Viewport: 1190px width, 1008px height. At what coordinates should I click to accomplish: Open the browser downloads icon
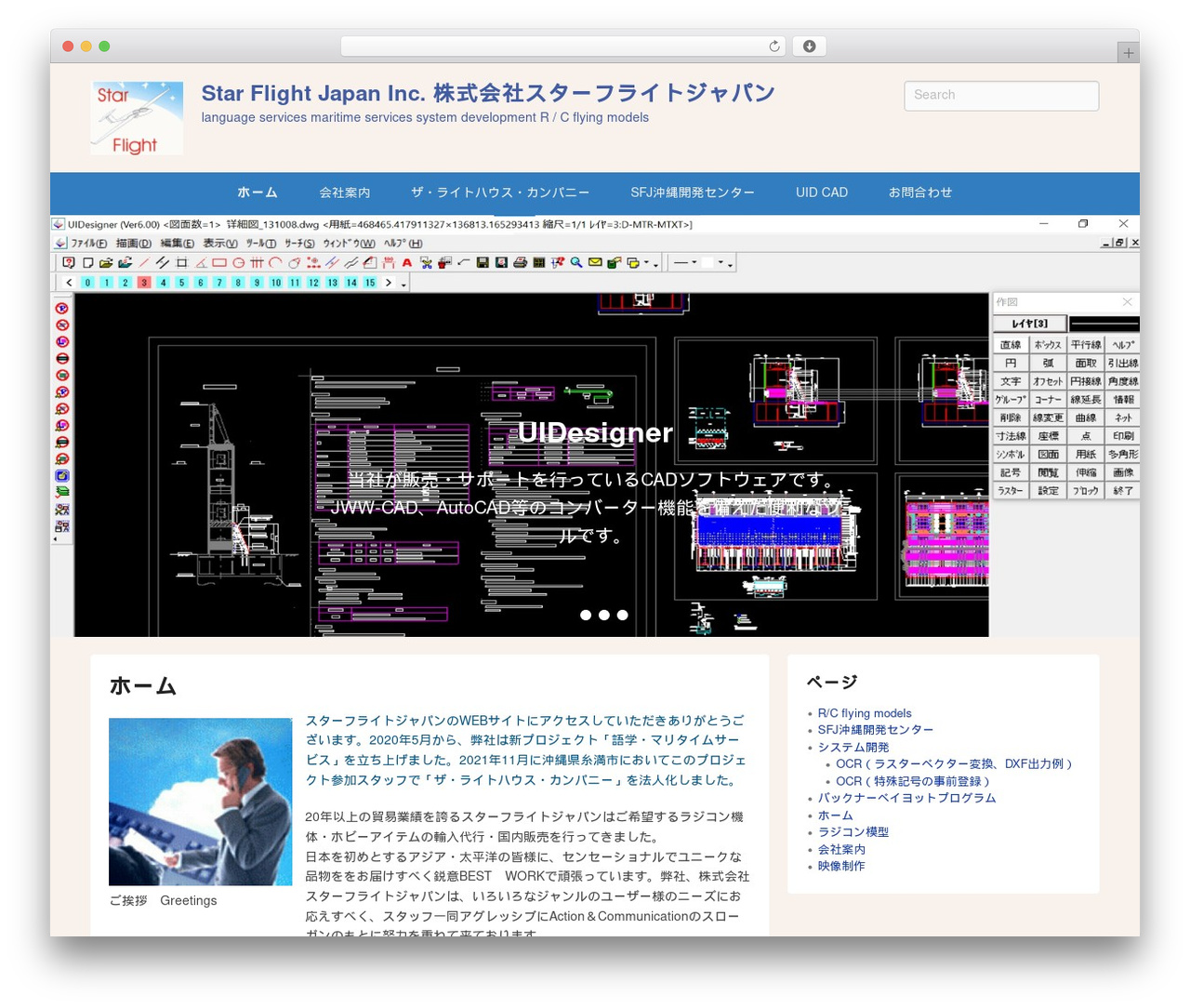[x=809, y=46]
